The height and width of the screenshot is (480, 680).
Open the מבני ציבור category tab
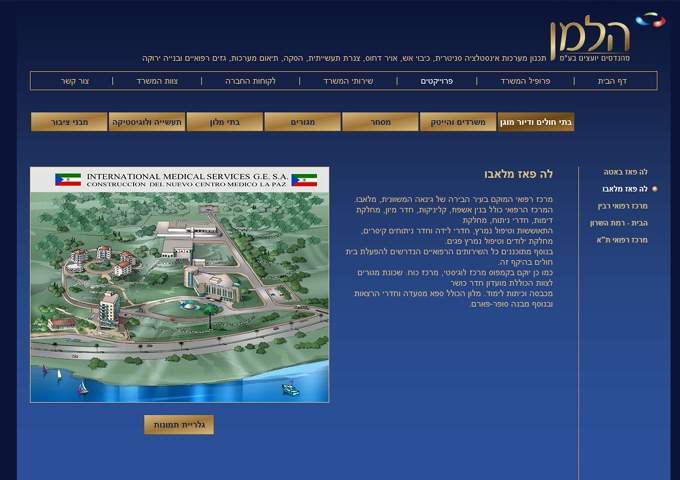point(69,122)
